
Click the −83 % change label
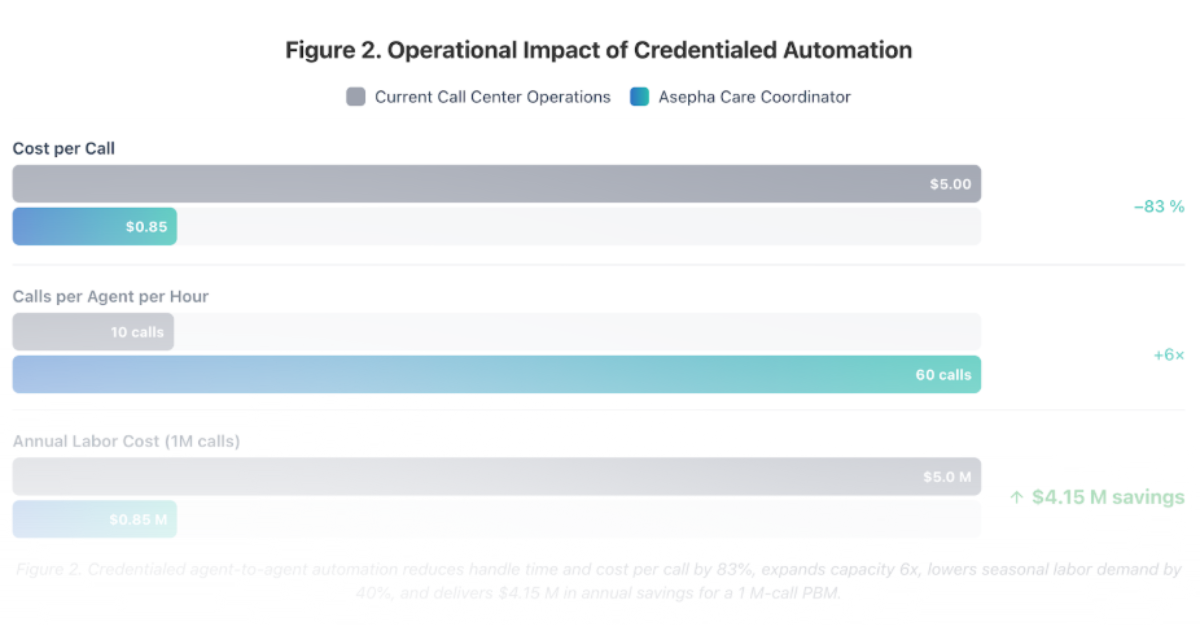point(1159,206)
